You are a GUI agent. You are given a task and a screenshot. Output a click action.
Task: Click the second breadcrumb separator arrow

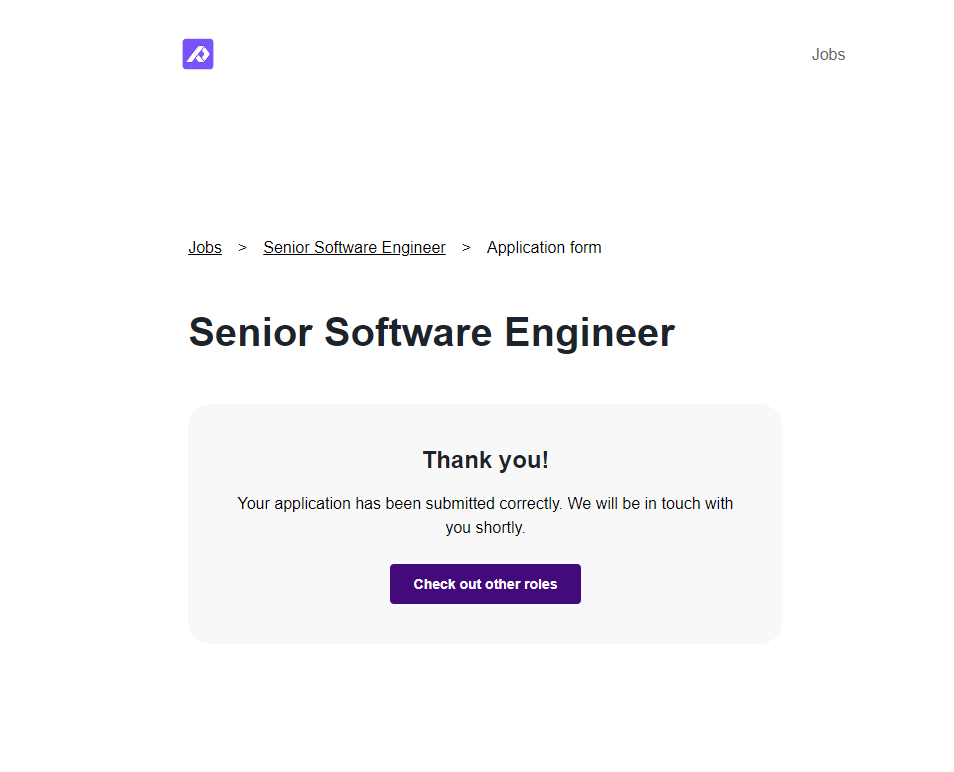(466, 248)
